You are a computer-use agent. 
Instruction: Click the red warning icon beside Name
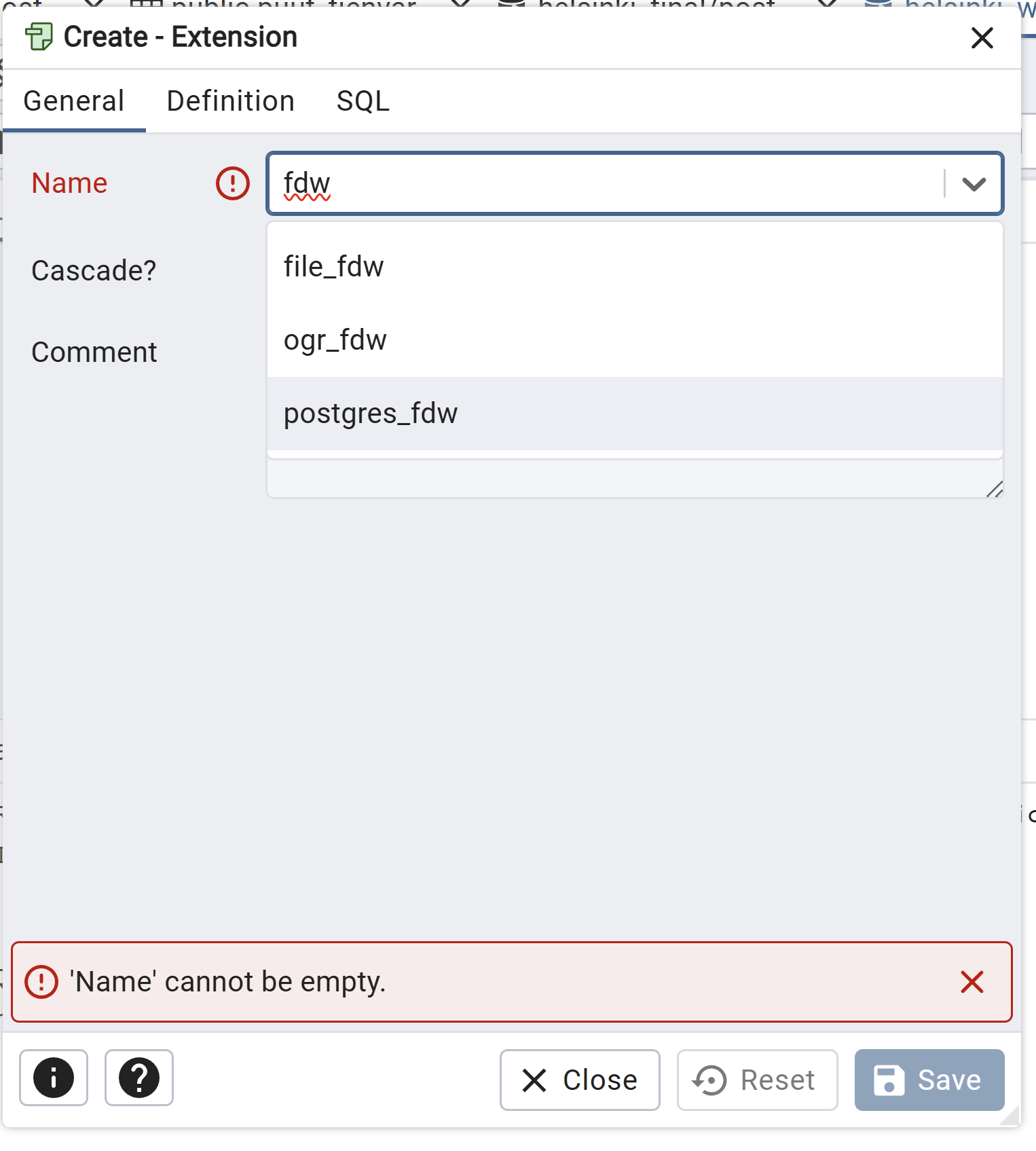click(x=233, y=183)
